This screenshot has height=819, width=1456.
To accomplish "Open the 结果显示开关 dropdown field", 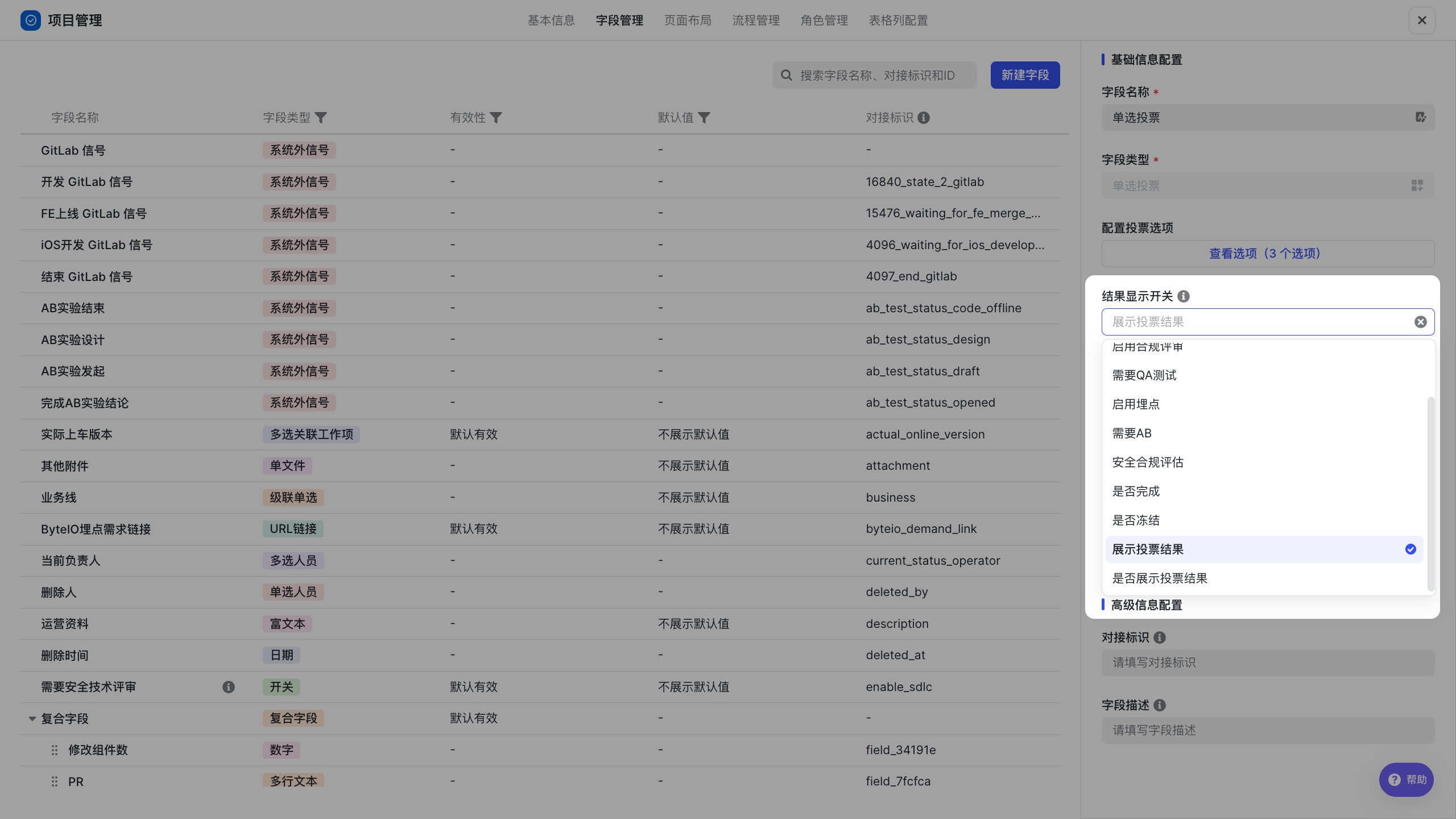I will click(1268, 322).
